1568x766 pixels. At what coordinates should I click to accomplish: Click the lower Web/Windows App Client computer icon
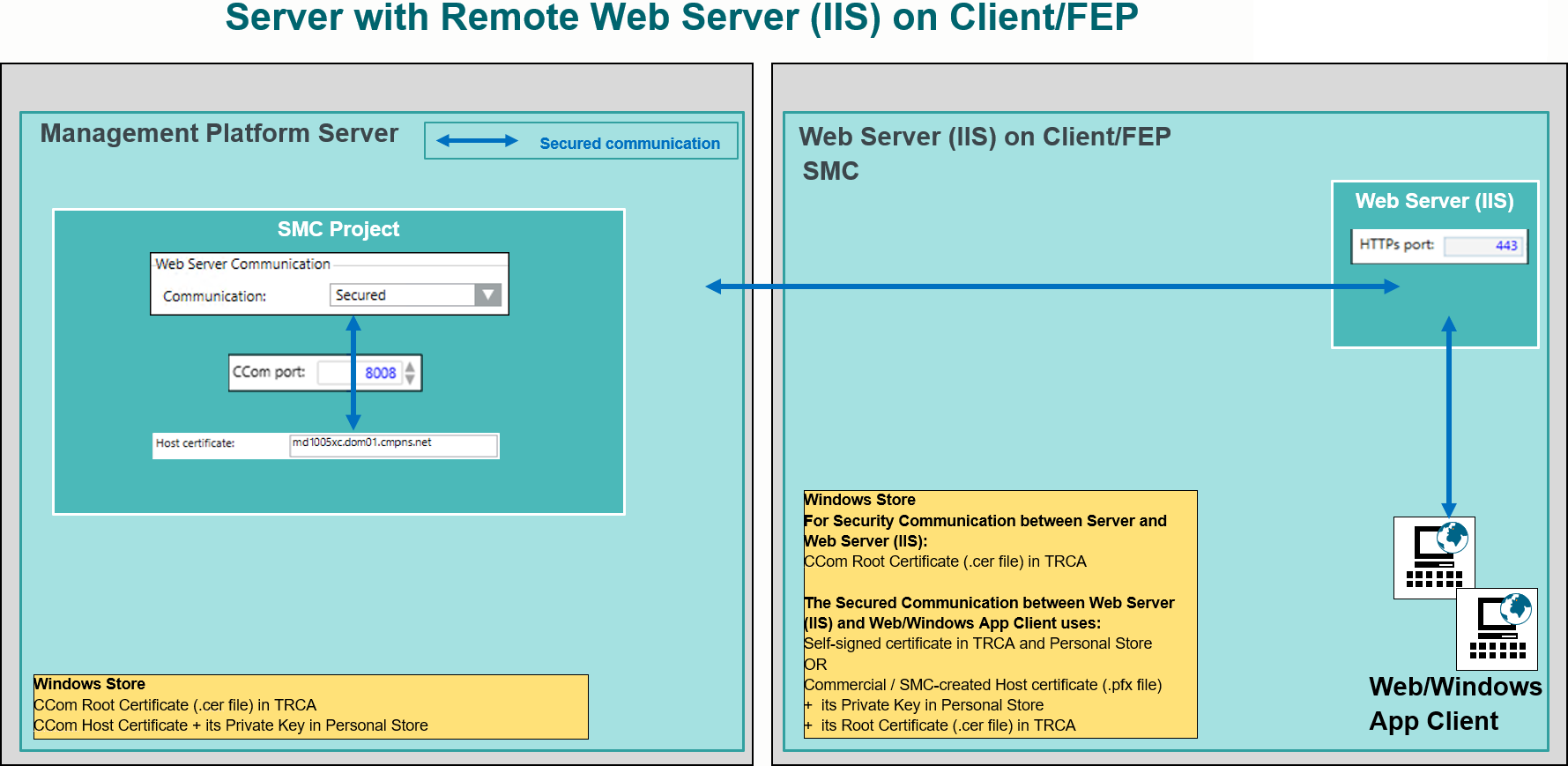tap(1497, 628)
